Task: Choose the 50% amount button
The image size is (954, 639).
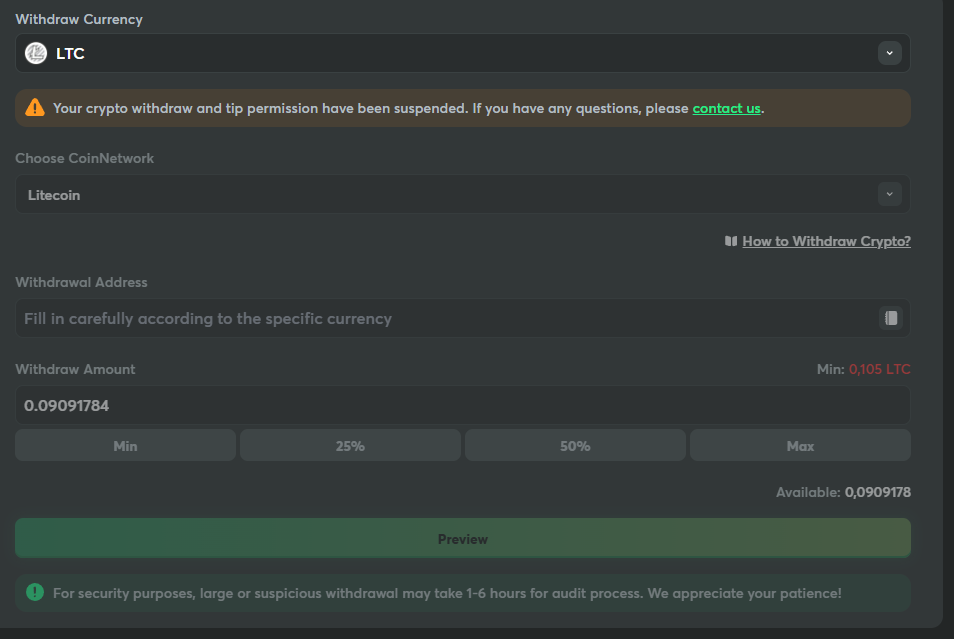Action: (x=575, y=446)
